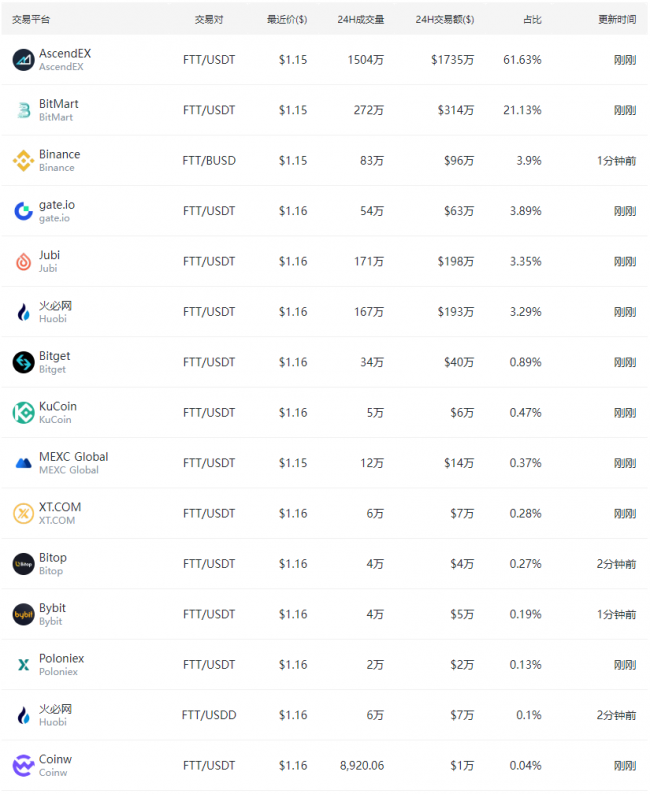Image resolution: width=650 pixels, height=794 pixels.
Task: Click the Bybit black logo icon
Action: coord(23,614)
